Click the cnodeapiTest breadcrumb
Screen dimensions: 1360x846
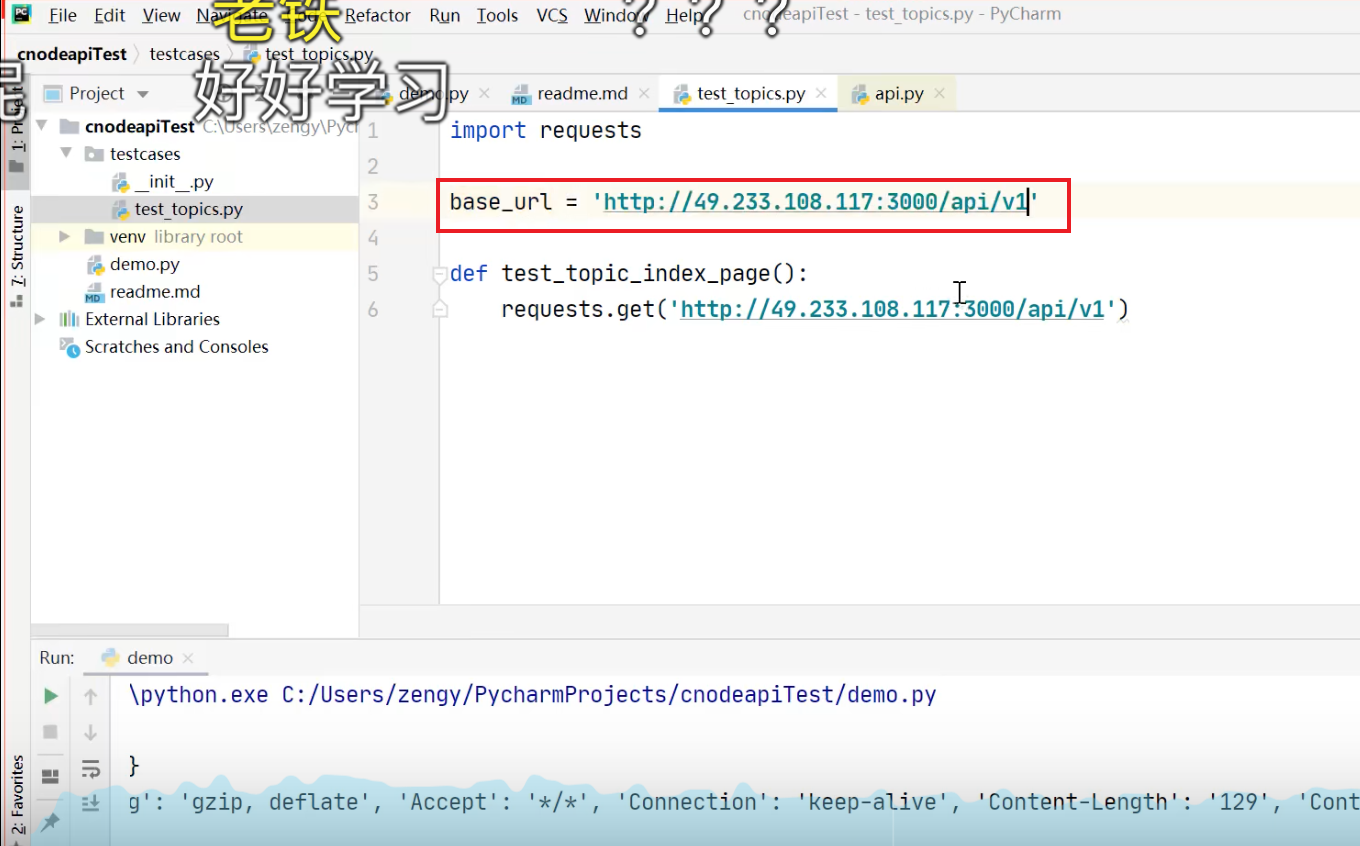tap(72, 54)
